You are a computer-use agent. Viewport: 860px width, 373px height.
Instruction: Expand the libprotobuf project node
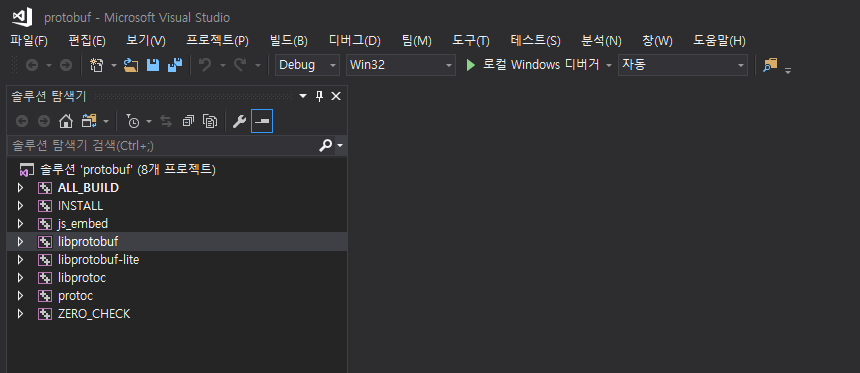click(x=21, y=241)
